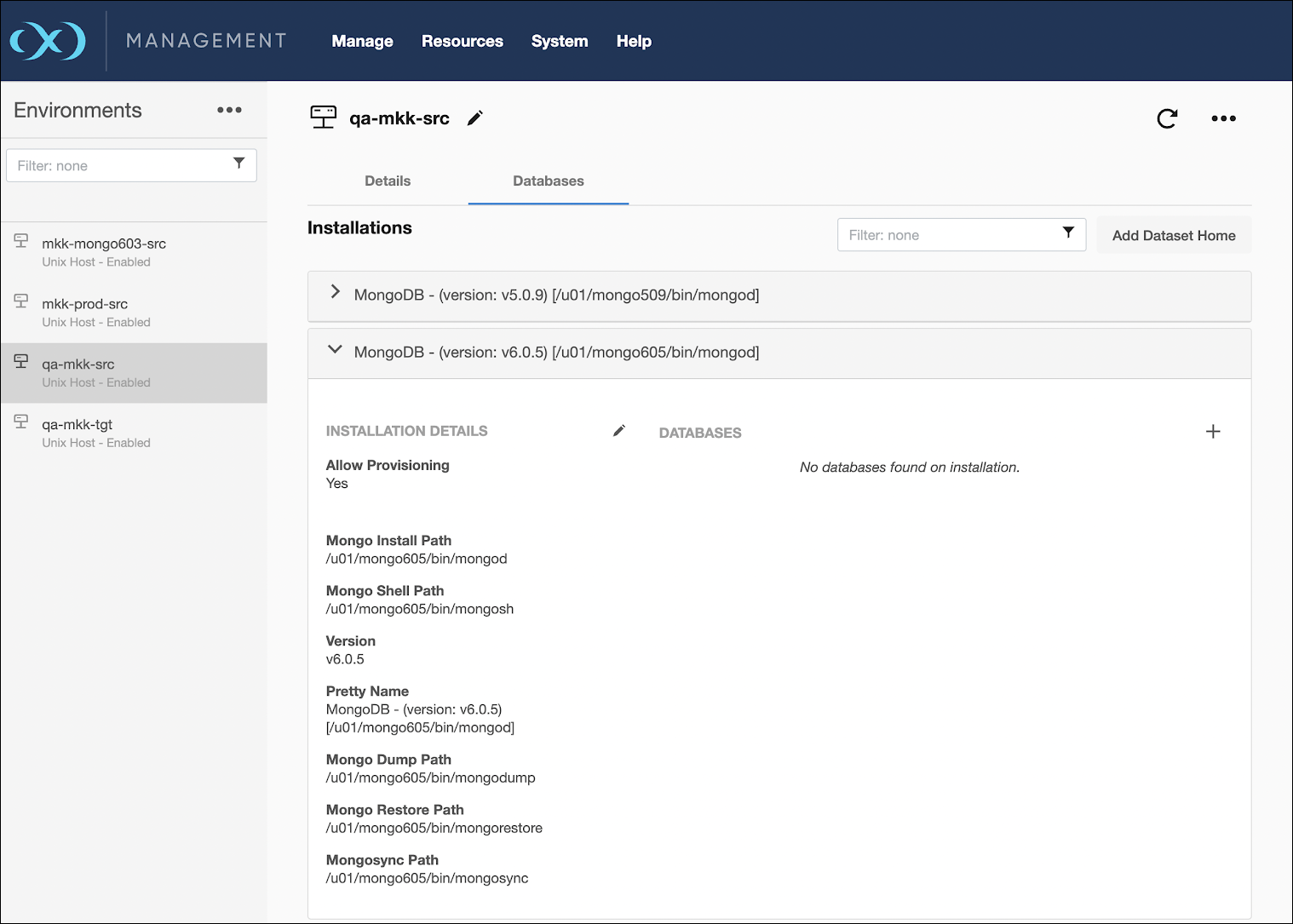Refresh the qa-mkk-src environment
The width and height of the screenshot is (1293, 924).
tap(1167, 118)
